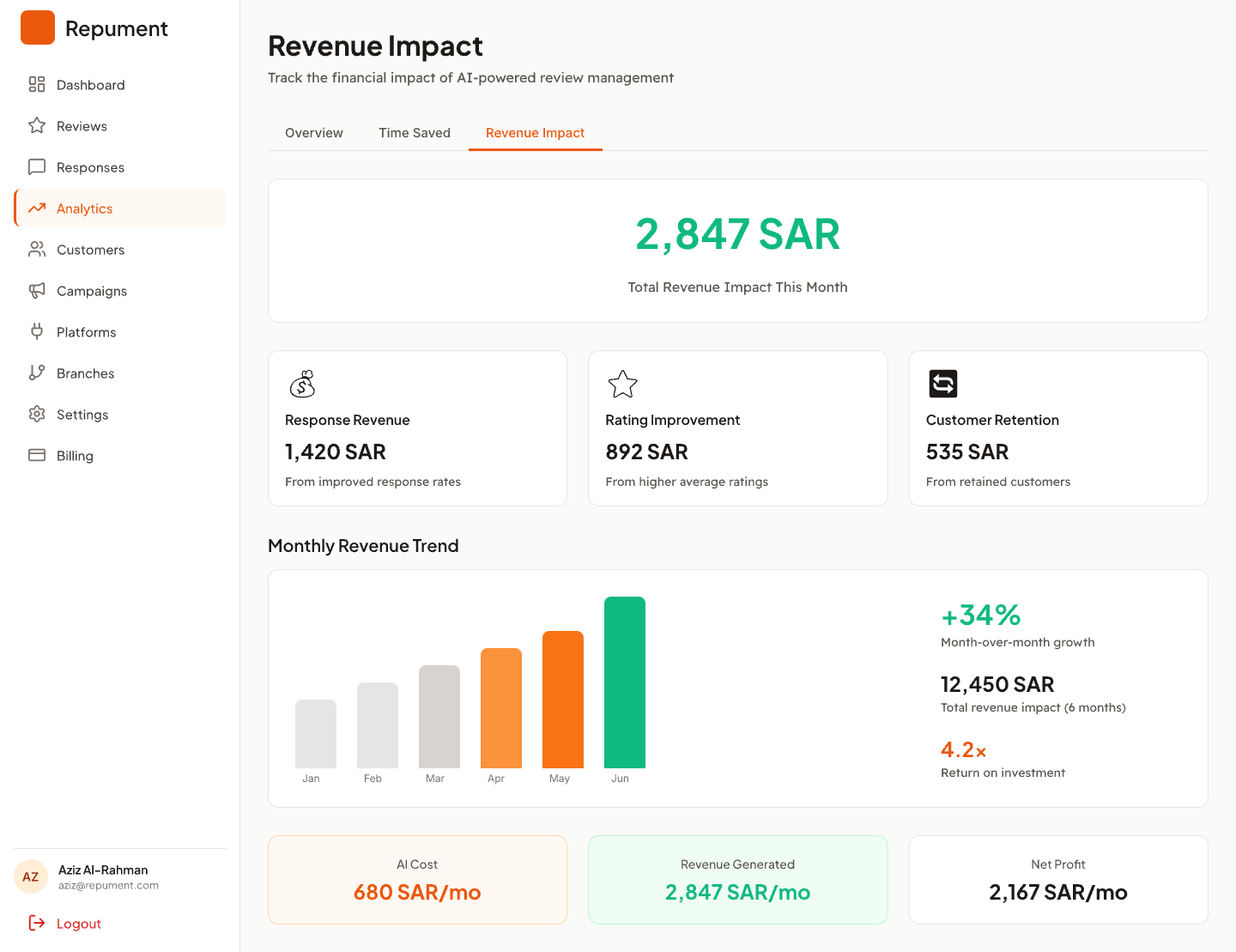
Task: Click the 2,167 SAR/mo Net Profit value
Action: pyautogui.click(x=1058, y=893)
